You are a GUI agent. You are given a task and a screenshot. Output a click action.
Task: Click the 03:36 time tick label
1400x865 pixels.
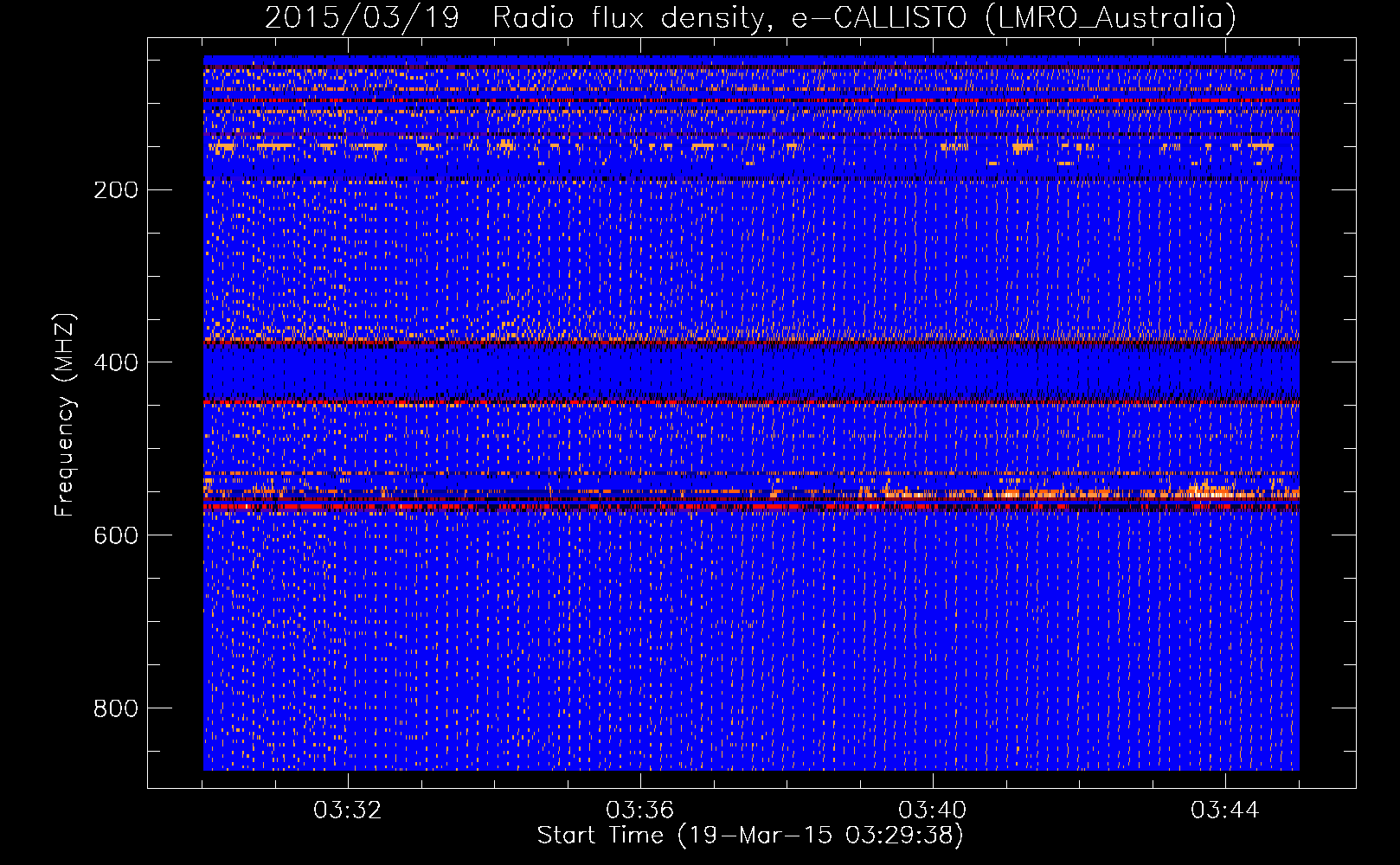[x=640, y=811]
